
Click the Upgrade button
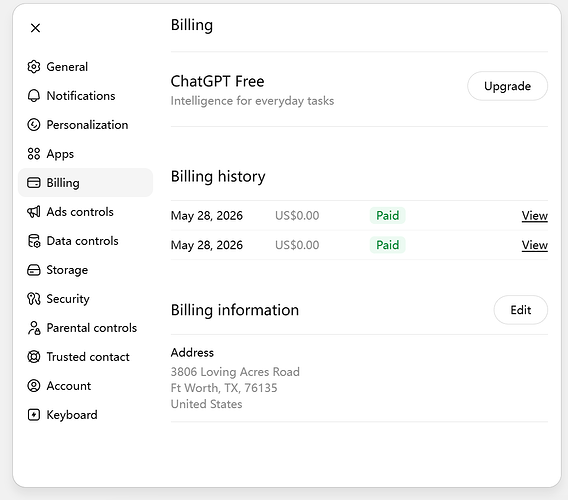507,86
